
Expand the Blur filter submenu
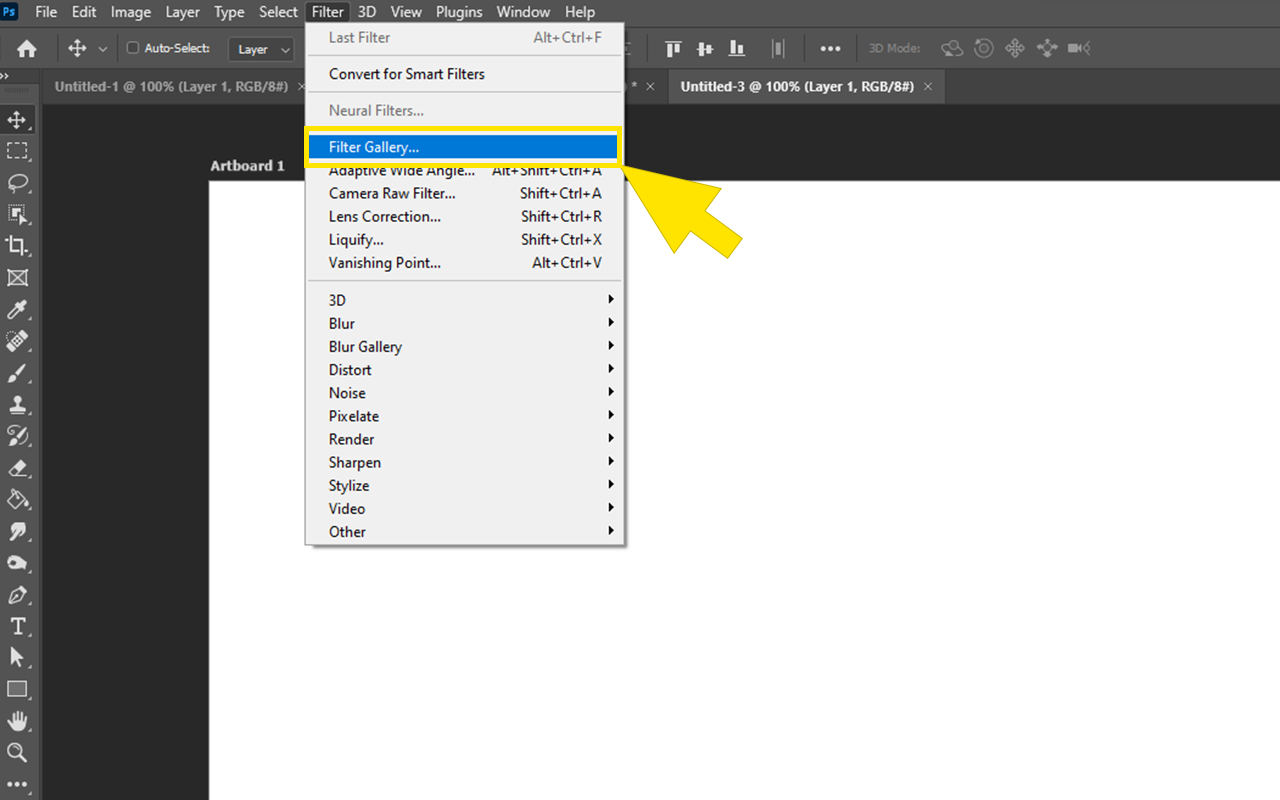342,323
